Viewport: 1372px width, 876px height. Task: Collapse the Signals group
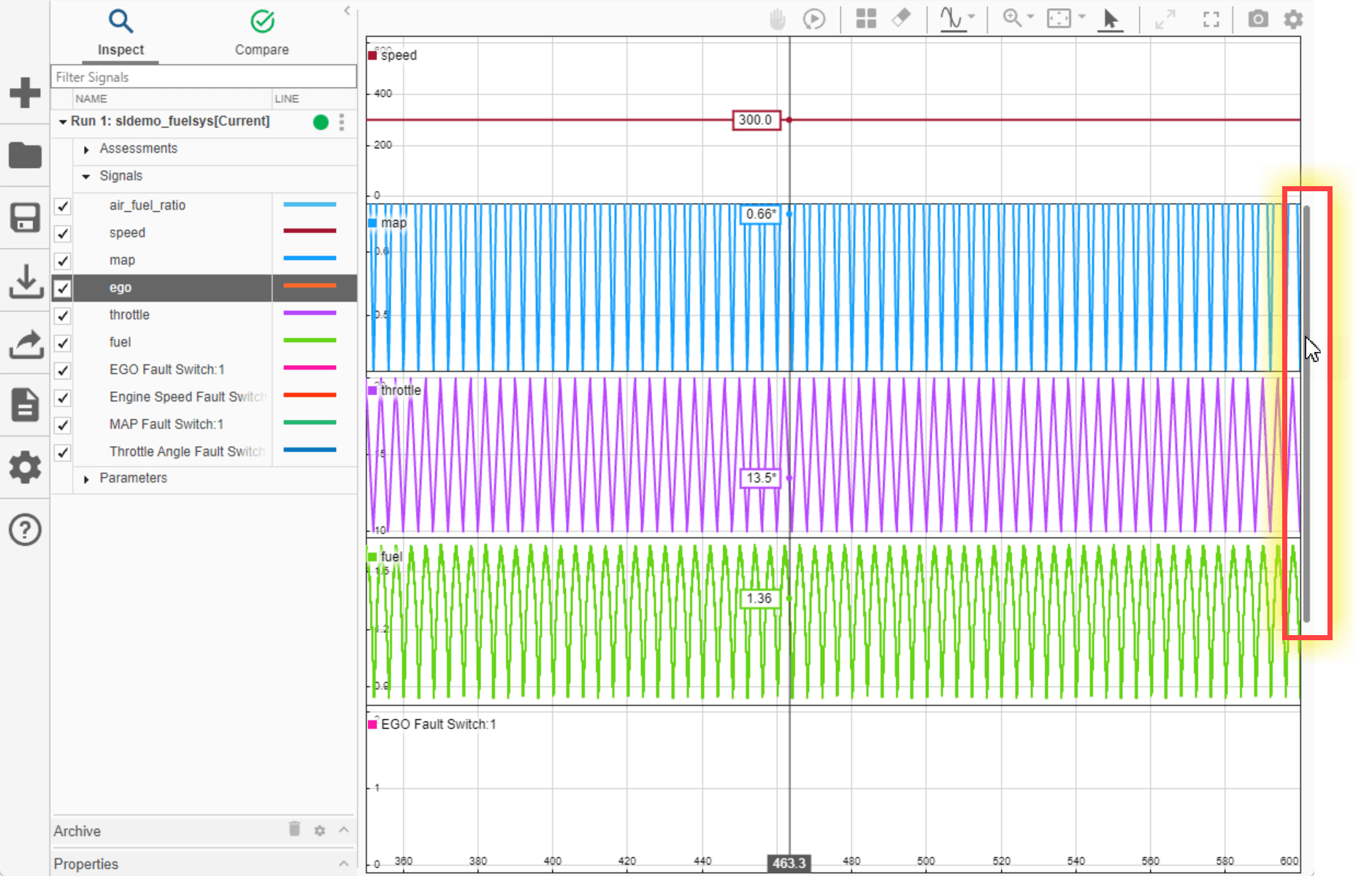(x=86, y=176)
